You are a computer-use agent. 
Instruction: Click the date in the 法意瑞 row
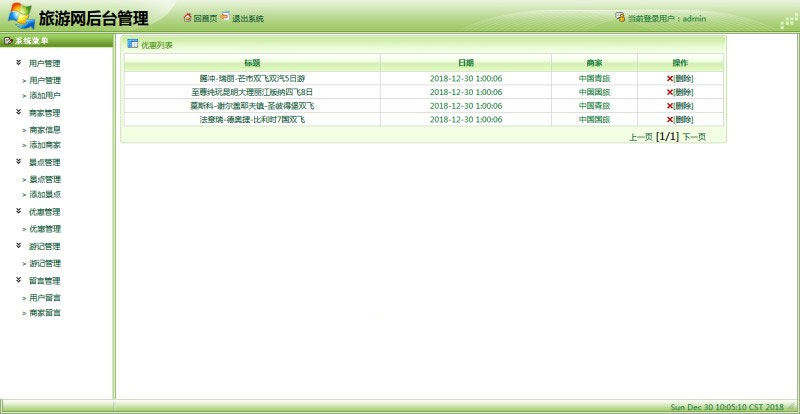(x=466, y=119)
